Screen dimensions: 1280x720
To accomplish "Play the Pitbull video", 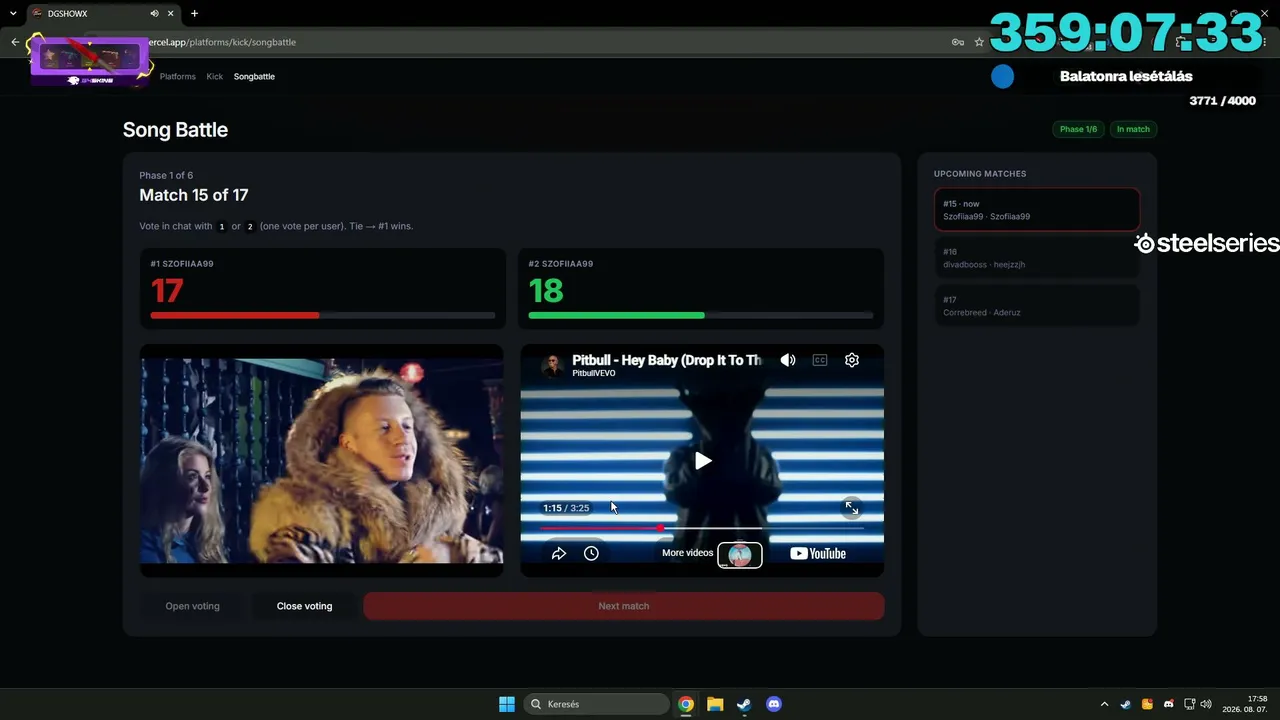I will 703,461.
